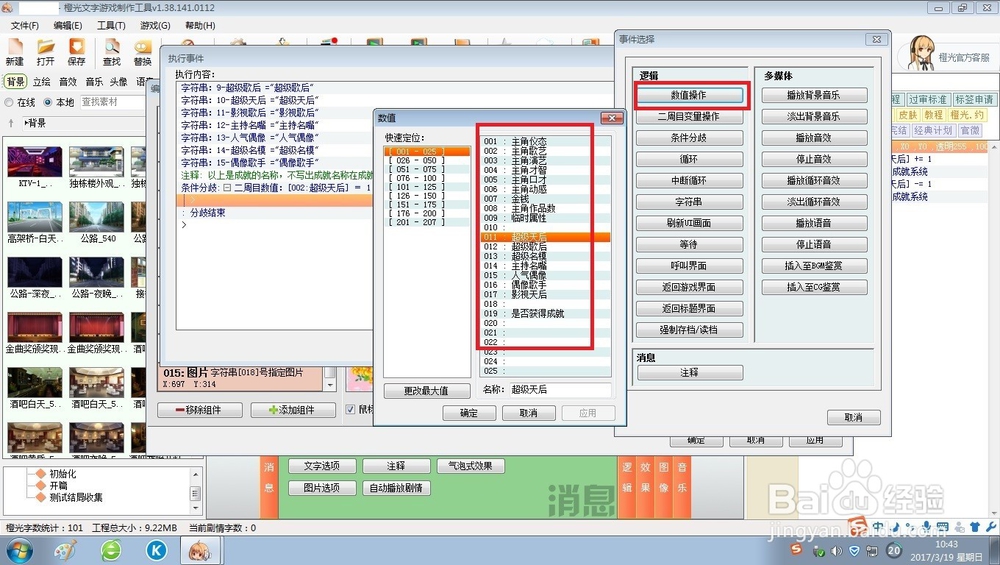This screenshot has width=1000, height=565.
Task: Click the 气泡式效果 button
Action: [x=471, y=466]
